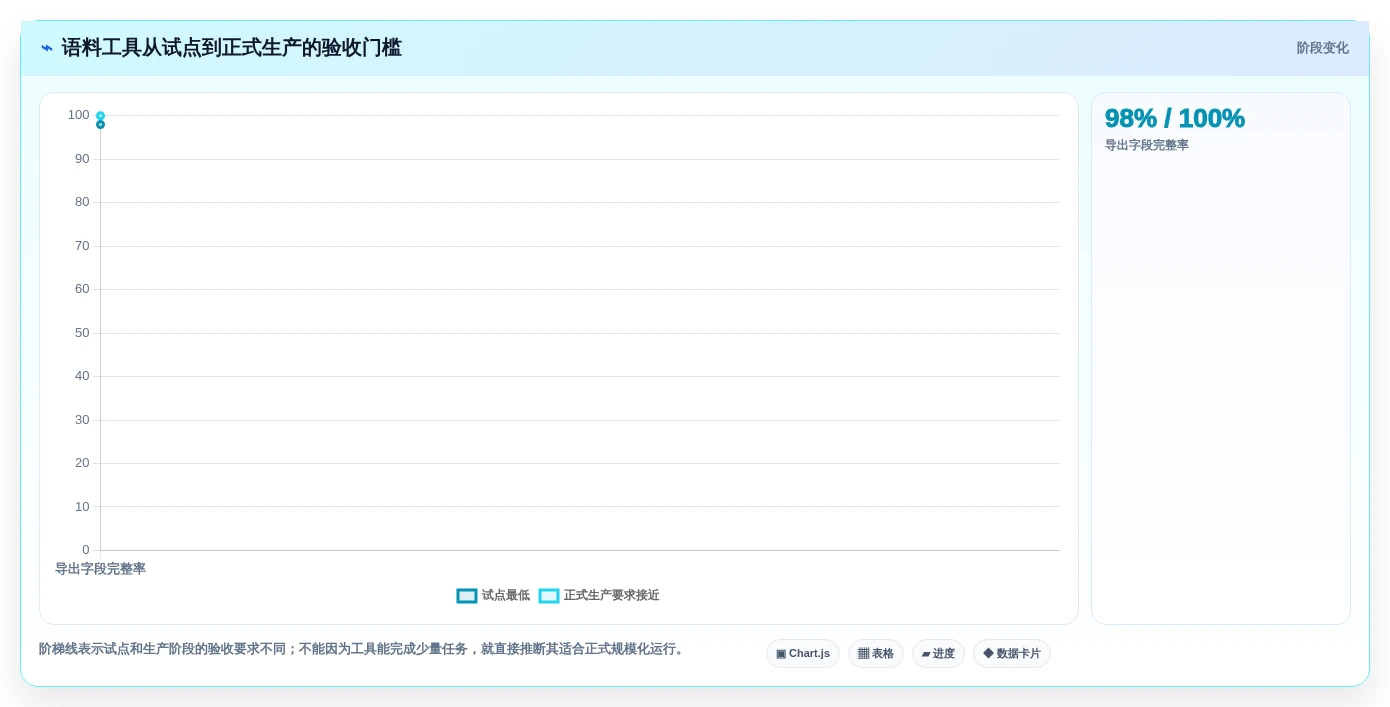Click 导出字段完整率 label under the percentage
Screen dimensions: 1390x707
pyautogui.click(x=1146, y=145)
